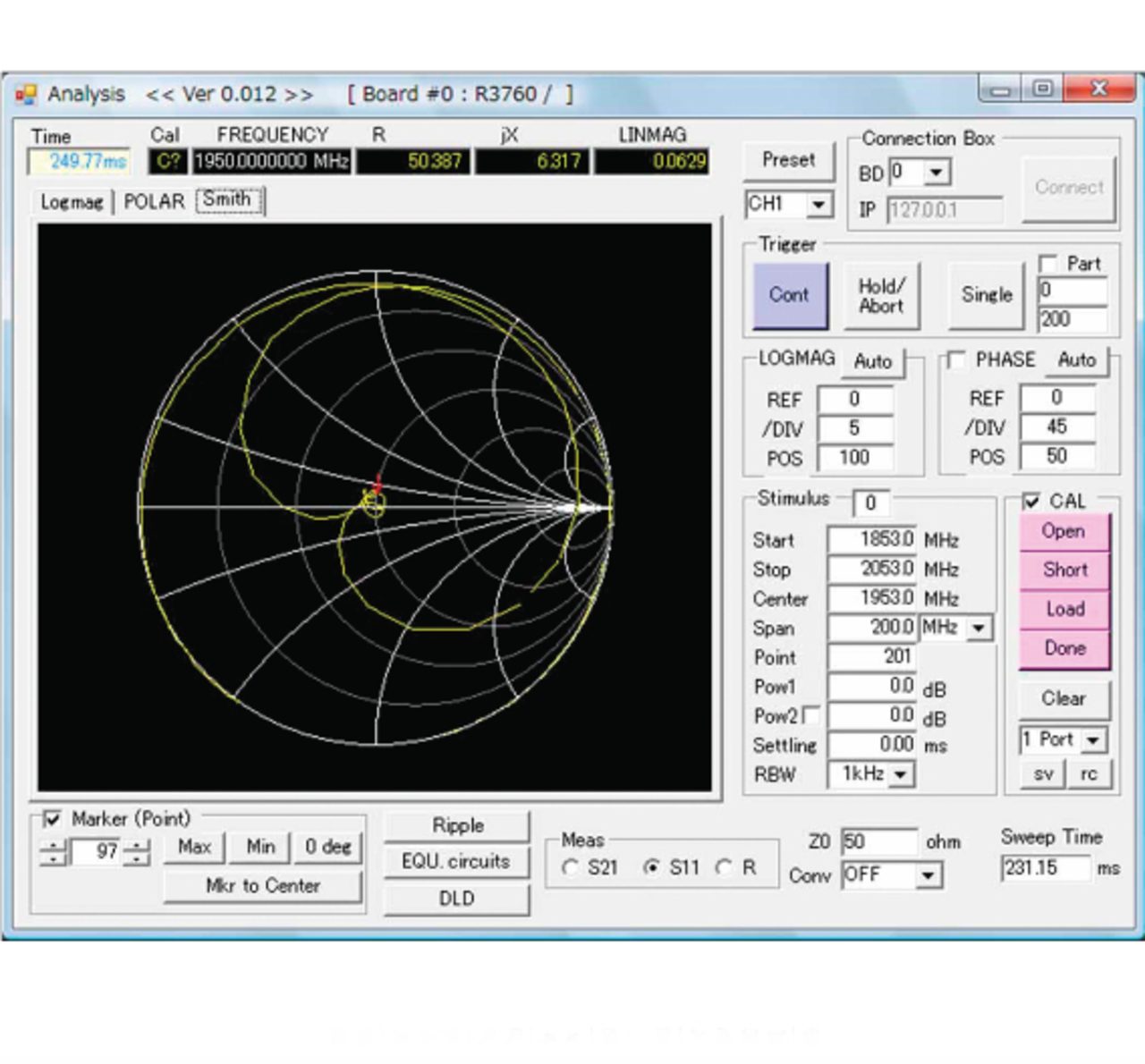Image resolution: width=1145 pixels, height=1064 pixels.
Task: Click the IP address field
Action: pyautogui.click(x=944, y=210)
